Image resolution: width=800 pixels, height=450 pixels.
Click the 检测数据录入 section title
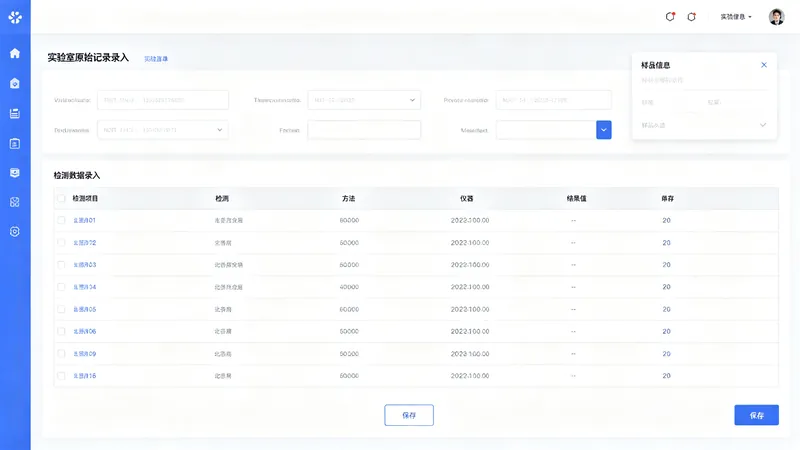(x=77, y=176)
